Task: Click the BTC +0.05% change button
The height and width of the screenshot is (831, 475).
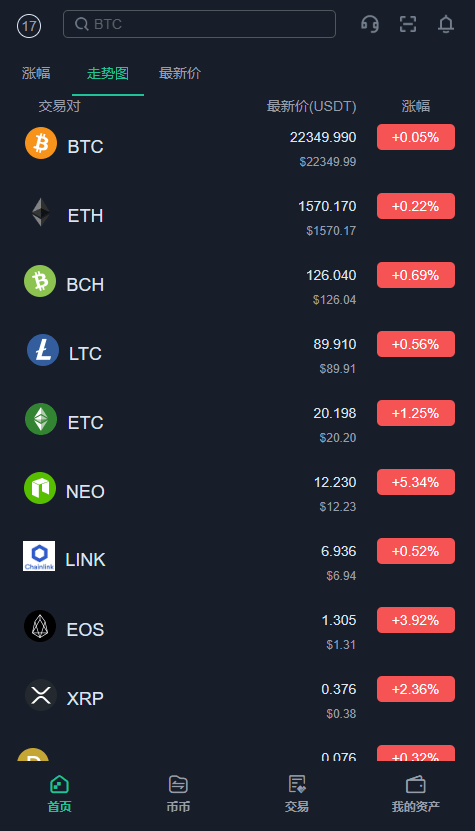Action: (416, 137)
